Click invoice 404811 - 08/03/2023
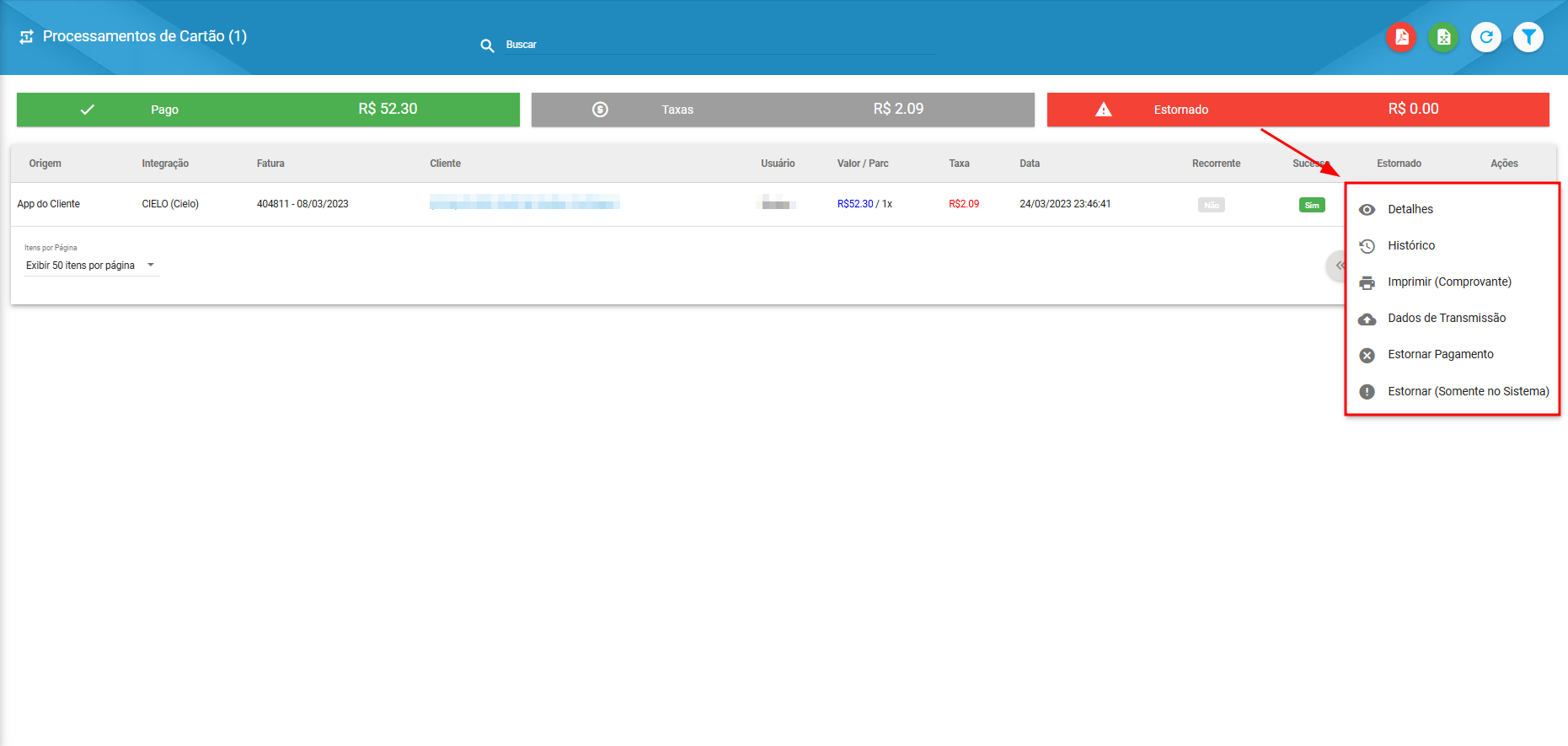The image size is (1568, 746). (302, 204)
